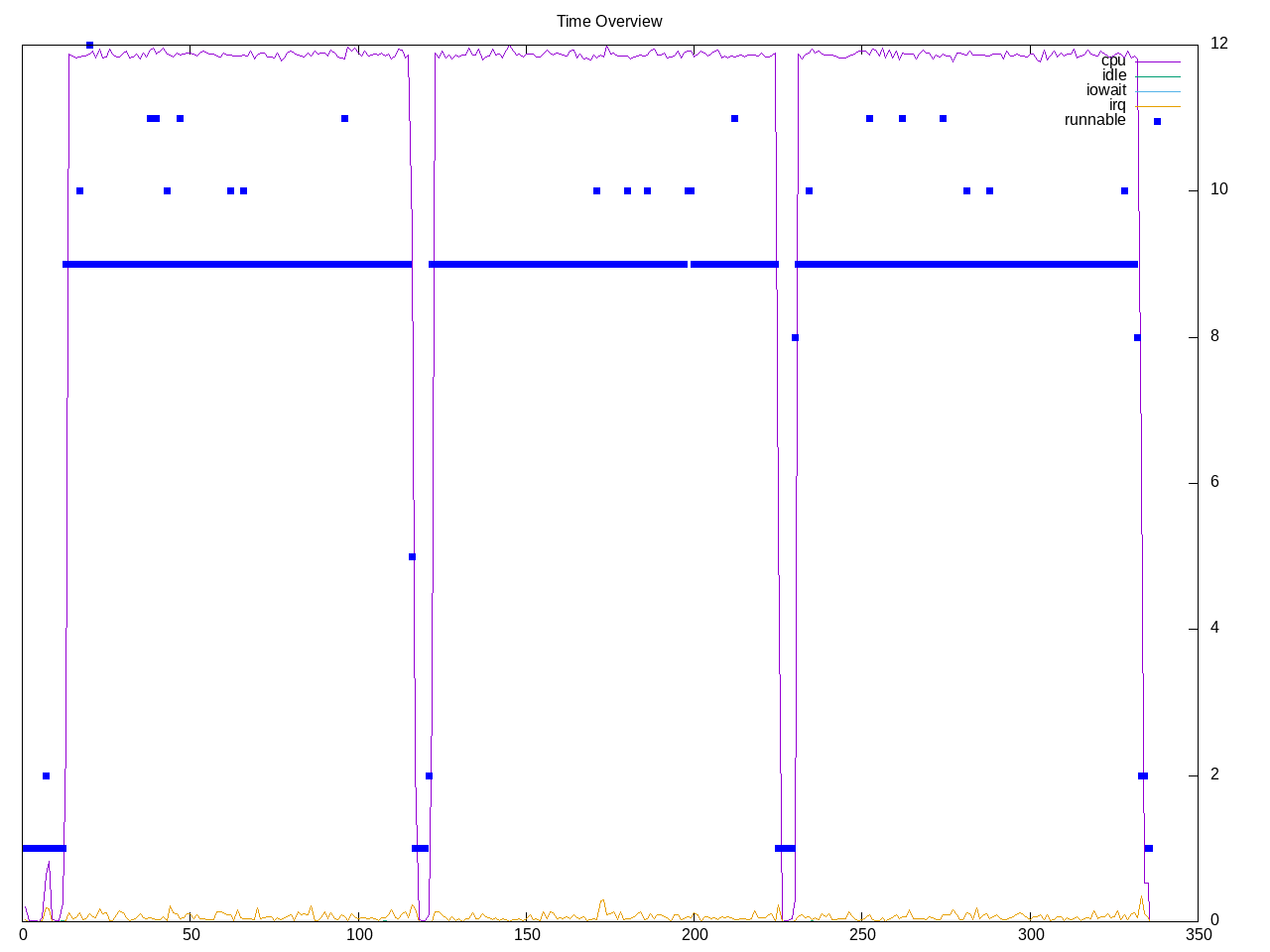Image resolution: width=1270 pixels, height=952 pixels.
Task: Click the y-axis tick label "12"
Action: (x=1218, y=43)
